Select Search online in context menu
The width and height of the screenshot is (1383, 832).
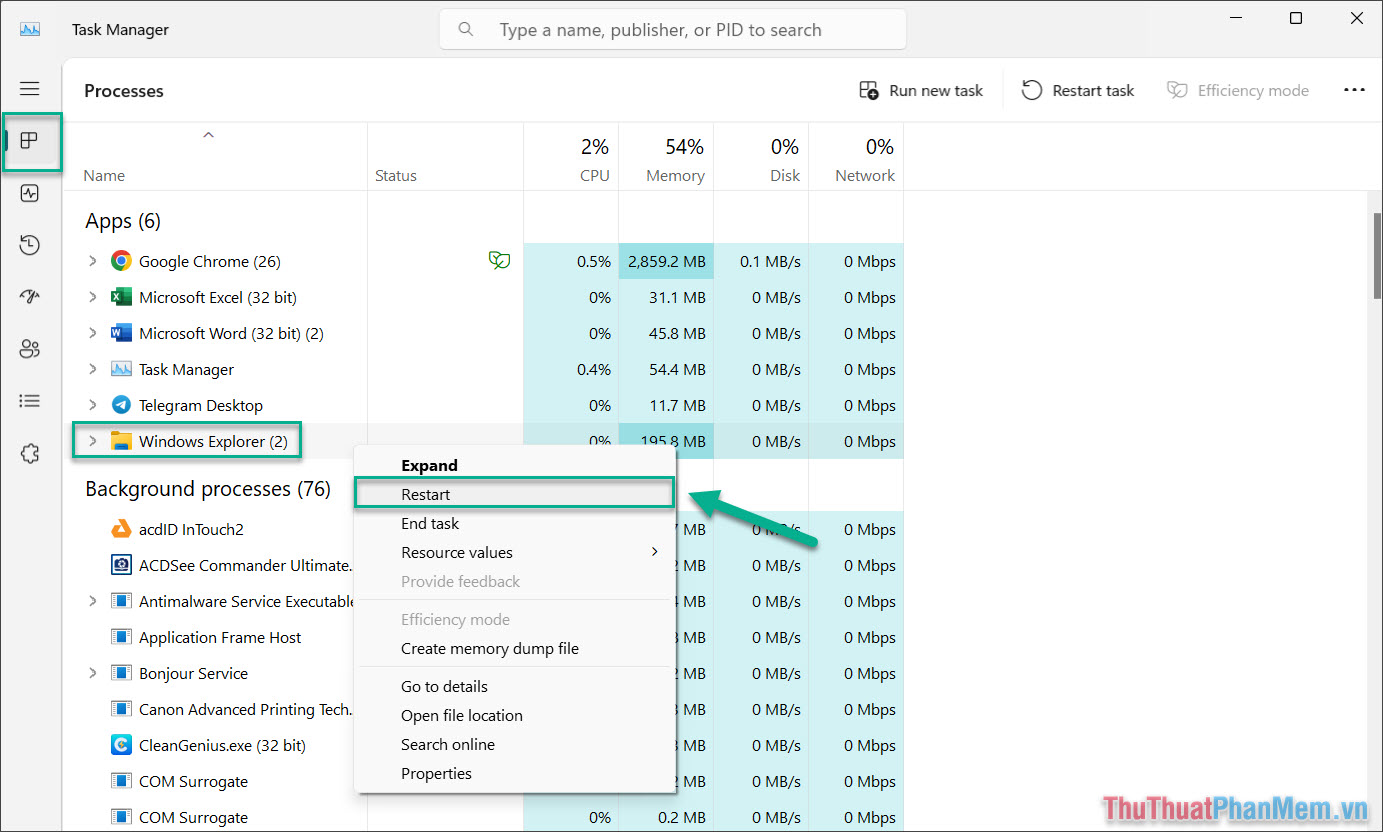click(515, 744)
